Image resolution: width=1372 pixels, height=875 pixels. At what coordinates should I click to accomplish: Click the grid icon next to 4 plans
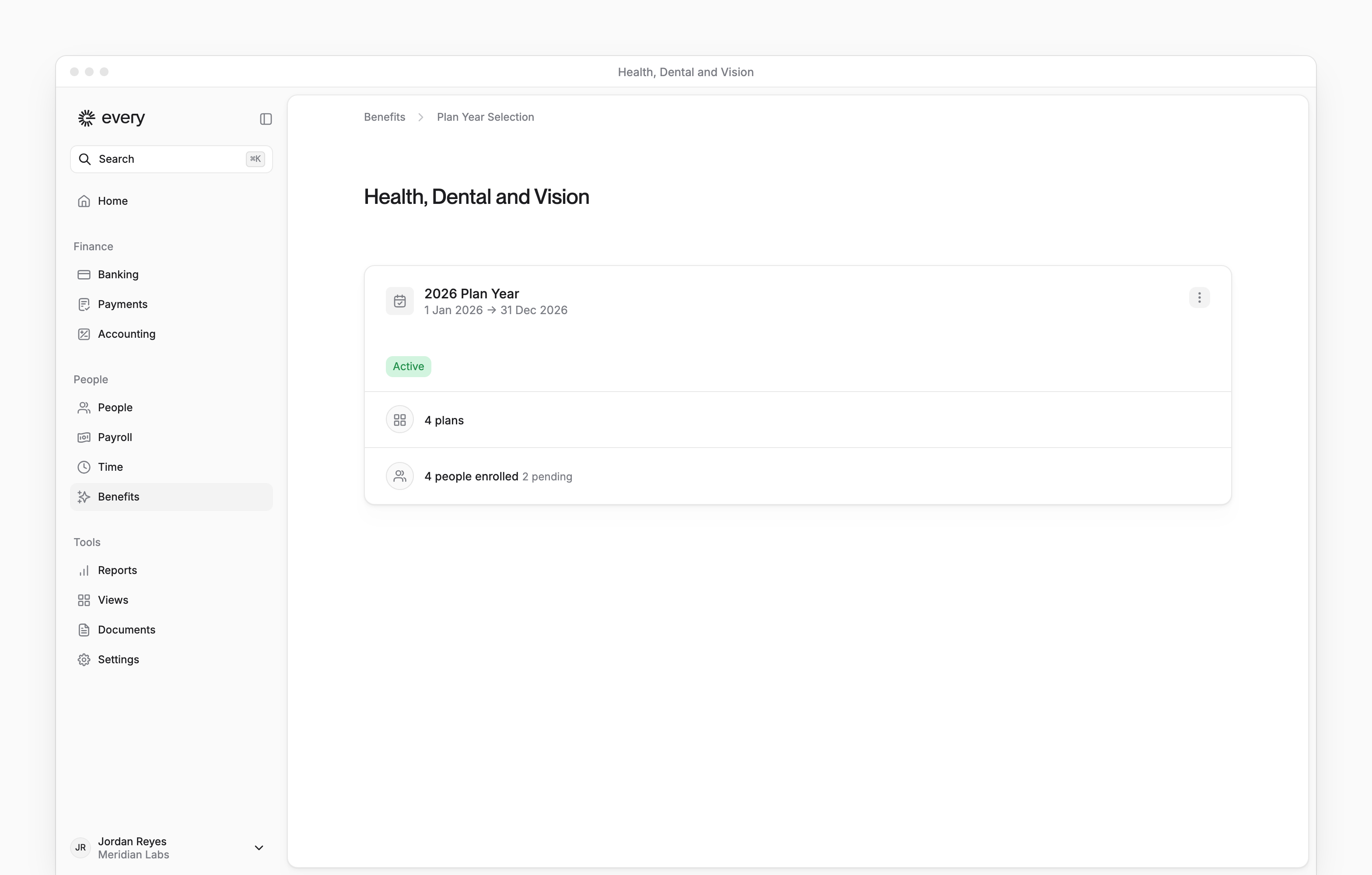[399, 420]
